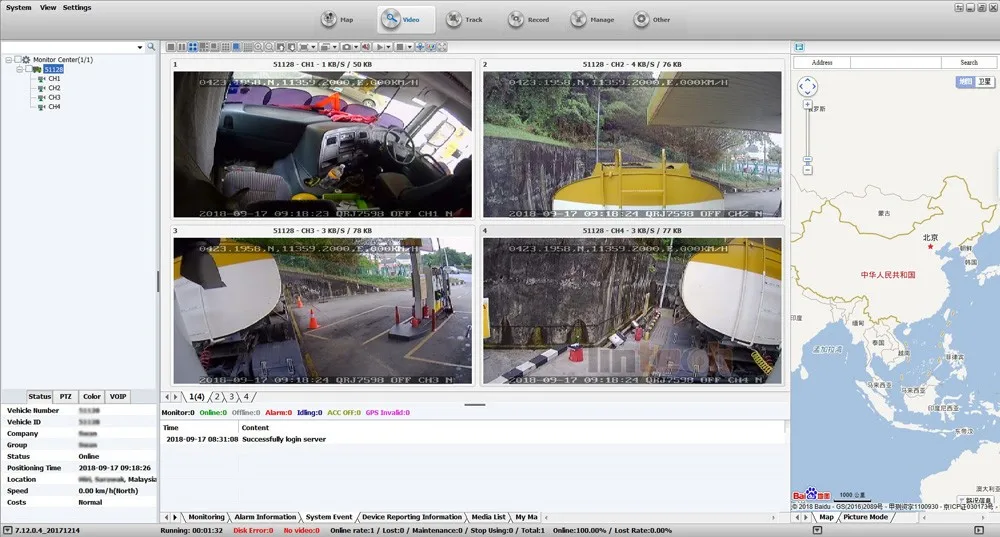Open the device search dropdown arrow
This screenshot has height=537, width=1000.
[x=140, y=47]
